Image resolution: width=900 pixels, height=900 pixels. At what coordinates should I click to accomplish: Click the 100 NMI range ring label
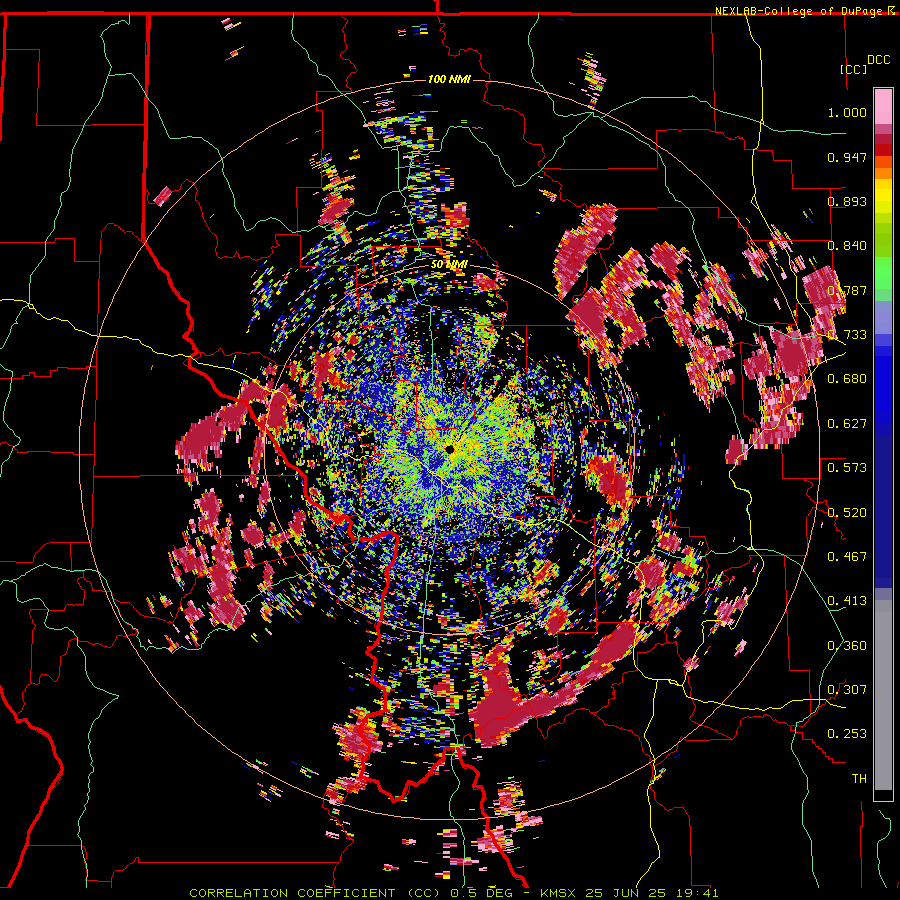(449, 79)
